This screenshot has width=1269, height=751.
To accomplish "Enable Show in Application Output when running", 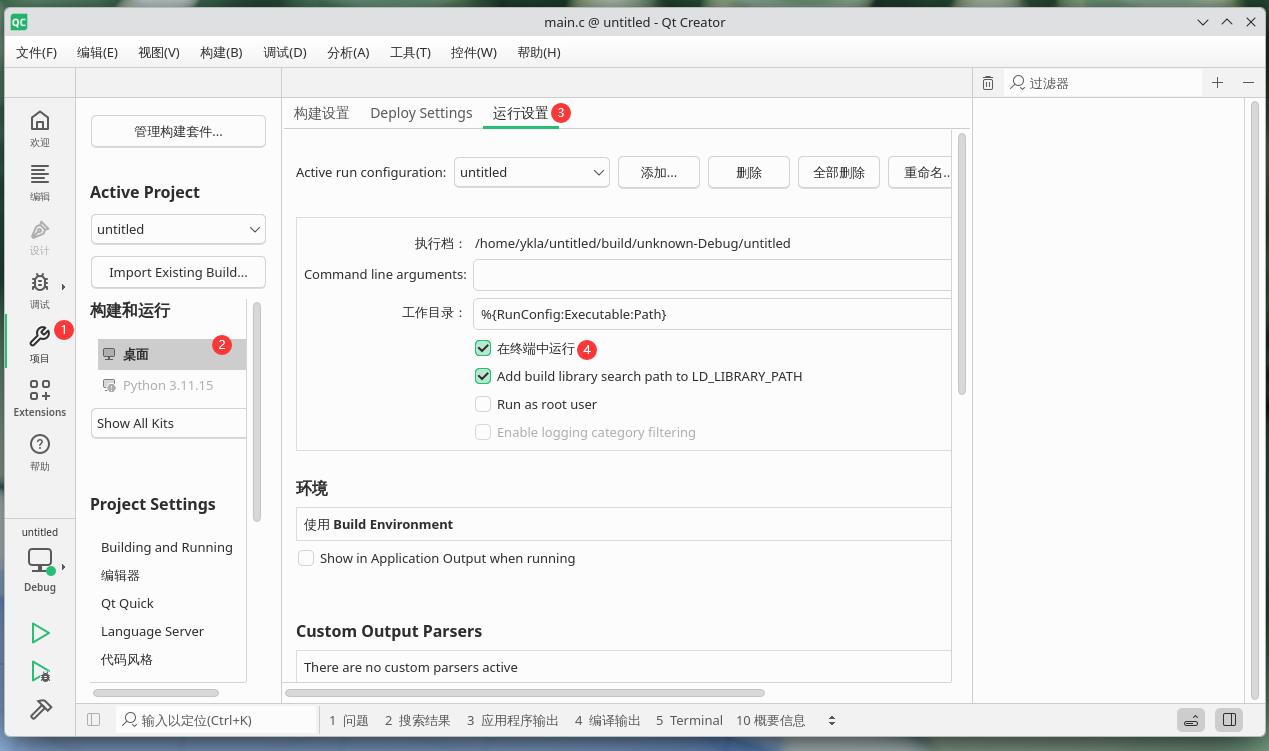I will click(306, 558).
